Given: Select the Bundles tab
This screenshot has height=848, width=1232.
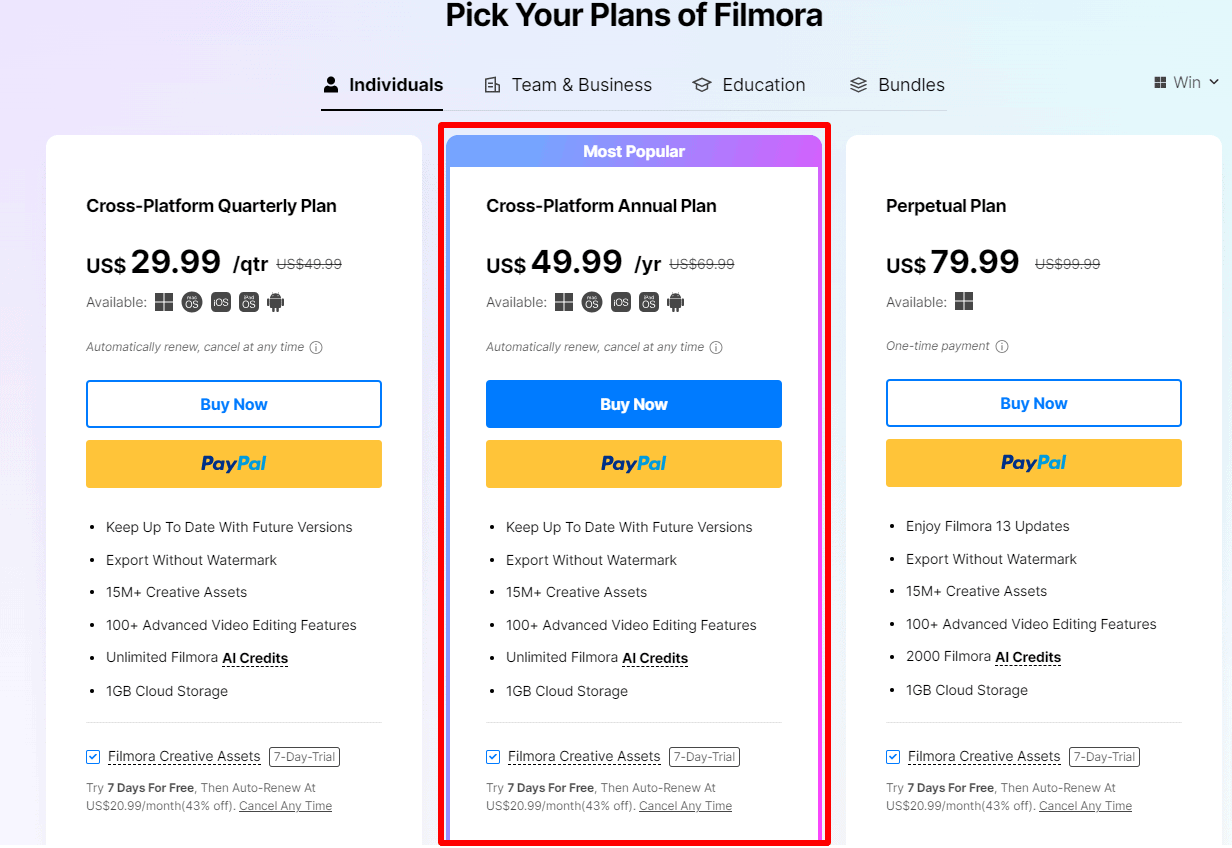Looking at the screenshot, I should [x=897, y=85].
